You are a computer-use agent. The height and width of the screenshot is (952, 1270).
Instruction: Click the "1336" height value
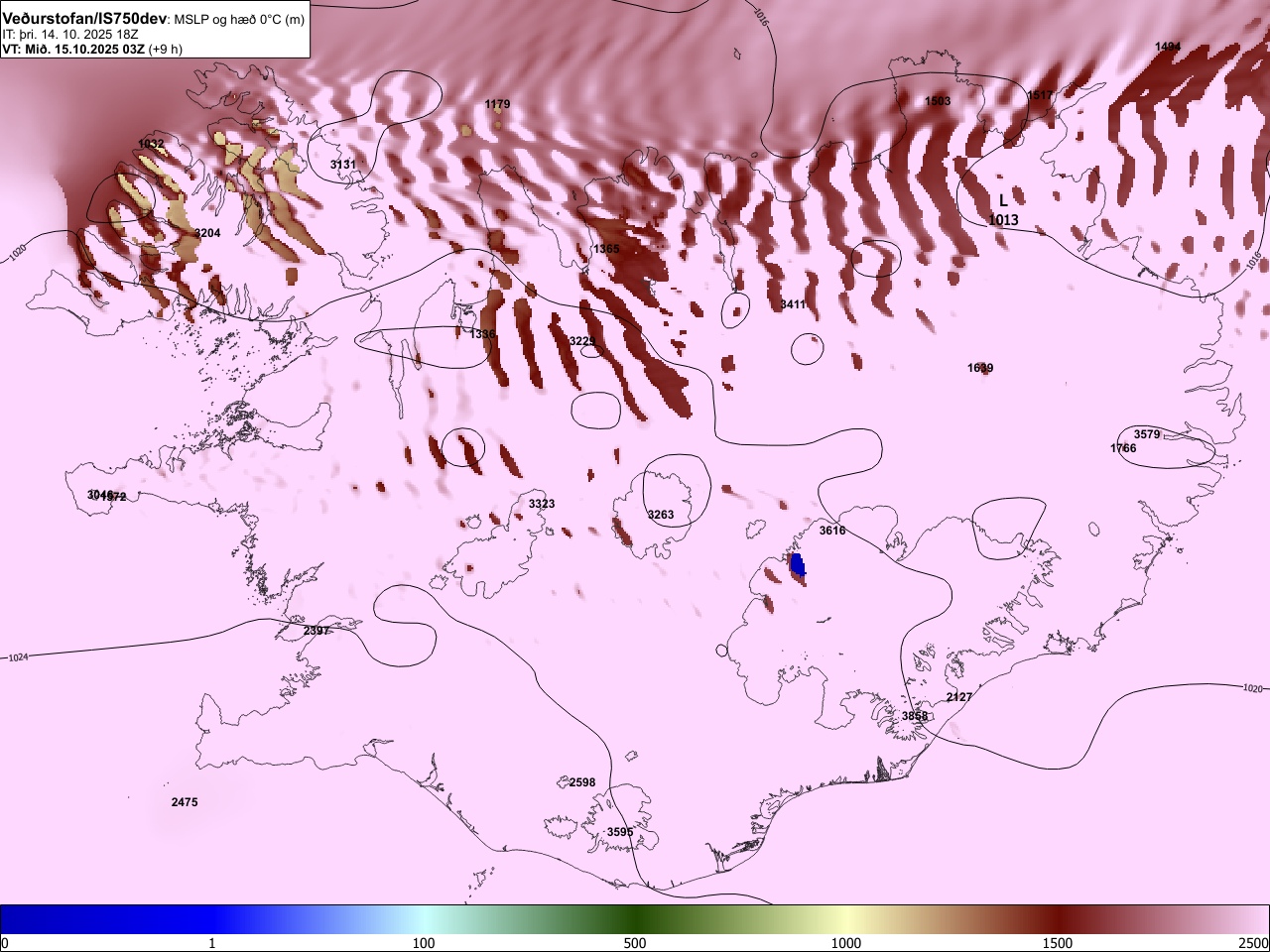482,334
